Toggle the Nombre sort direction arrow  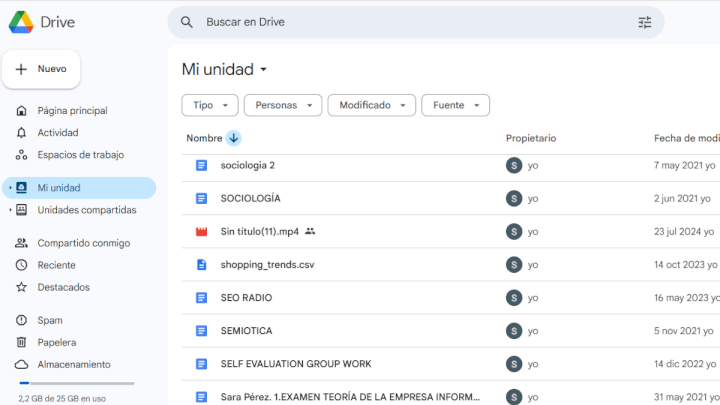[x=233, y=138]
